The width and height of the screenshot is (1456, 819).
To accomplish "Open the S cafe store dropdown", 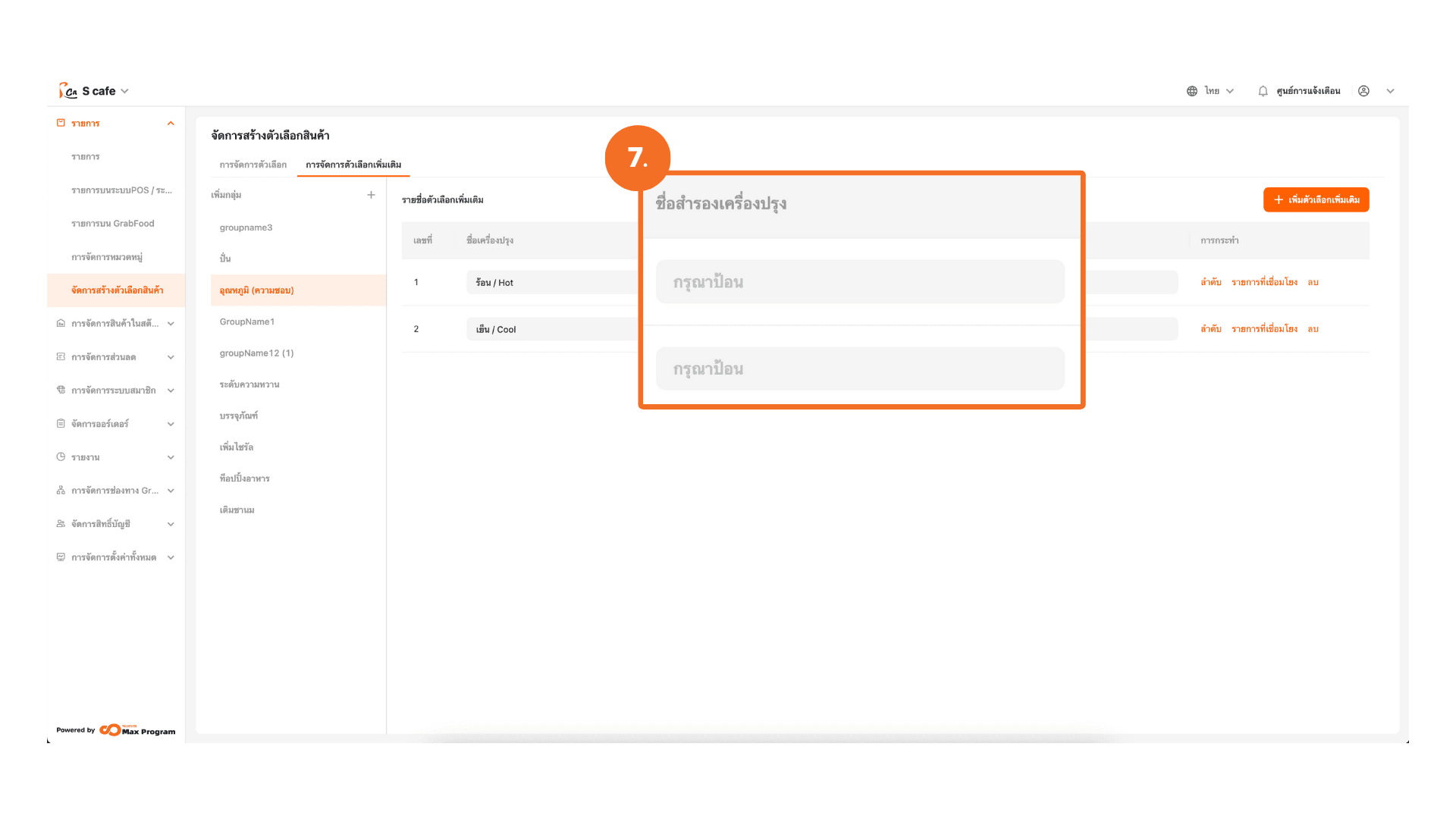I will pyautogui.click(x=124, y=91).
